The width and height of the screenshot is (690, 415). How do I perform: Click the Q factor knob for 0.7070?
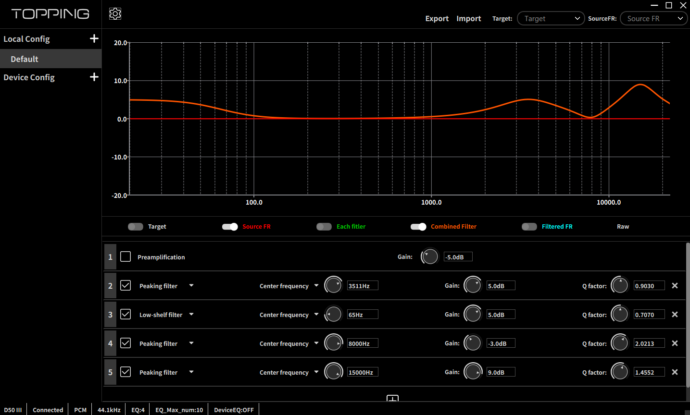[x=620, y=314]
